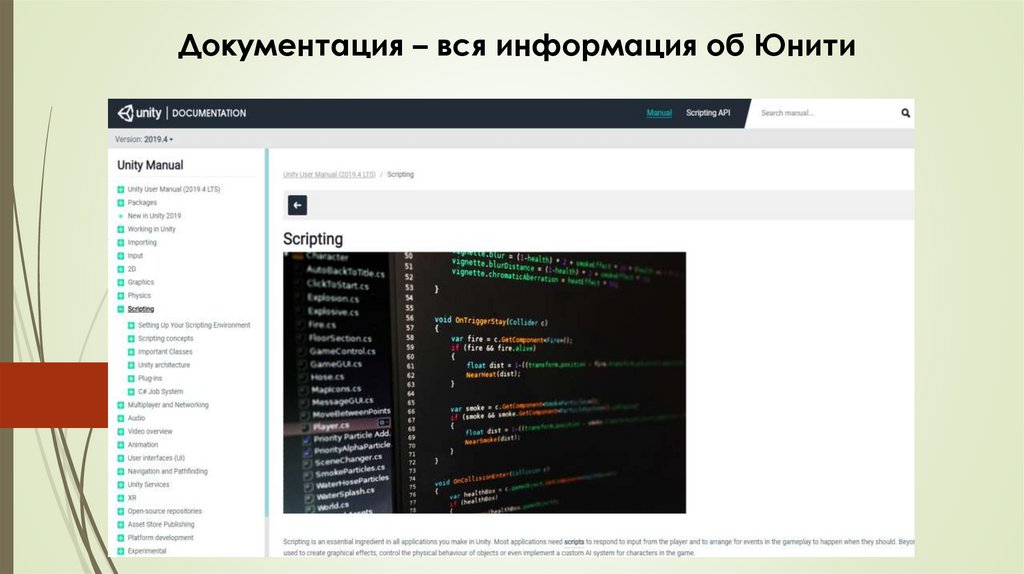The width and height of the screenshot is (1024, 574).
Task: Open the Asset Store Publishing link
Action: [161, 524]
